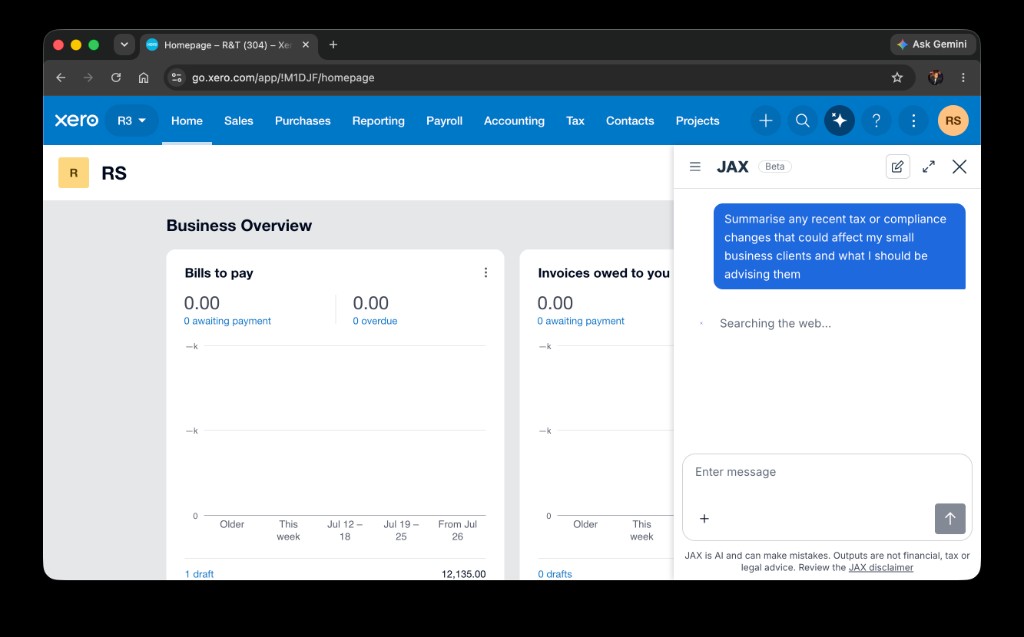Viewport: 1024px width, 637px height.
Task: Open the 0 overdue bills link
Action: (x=375, y=321)
